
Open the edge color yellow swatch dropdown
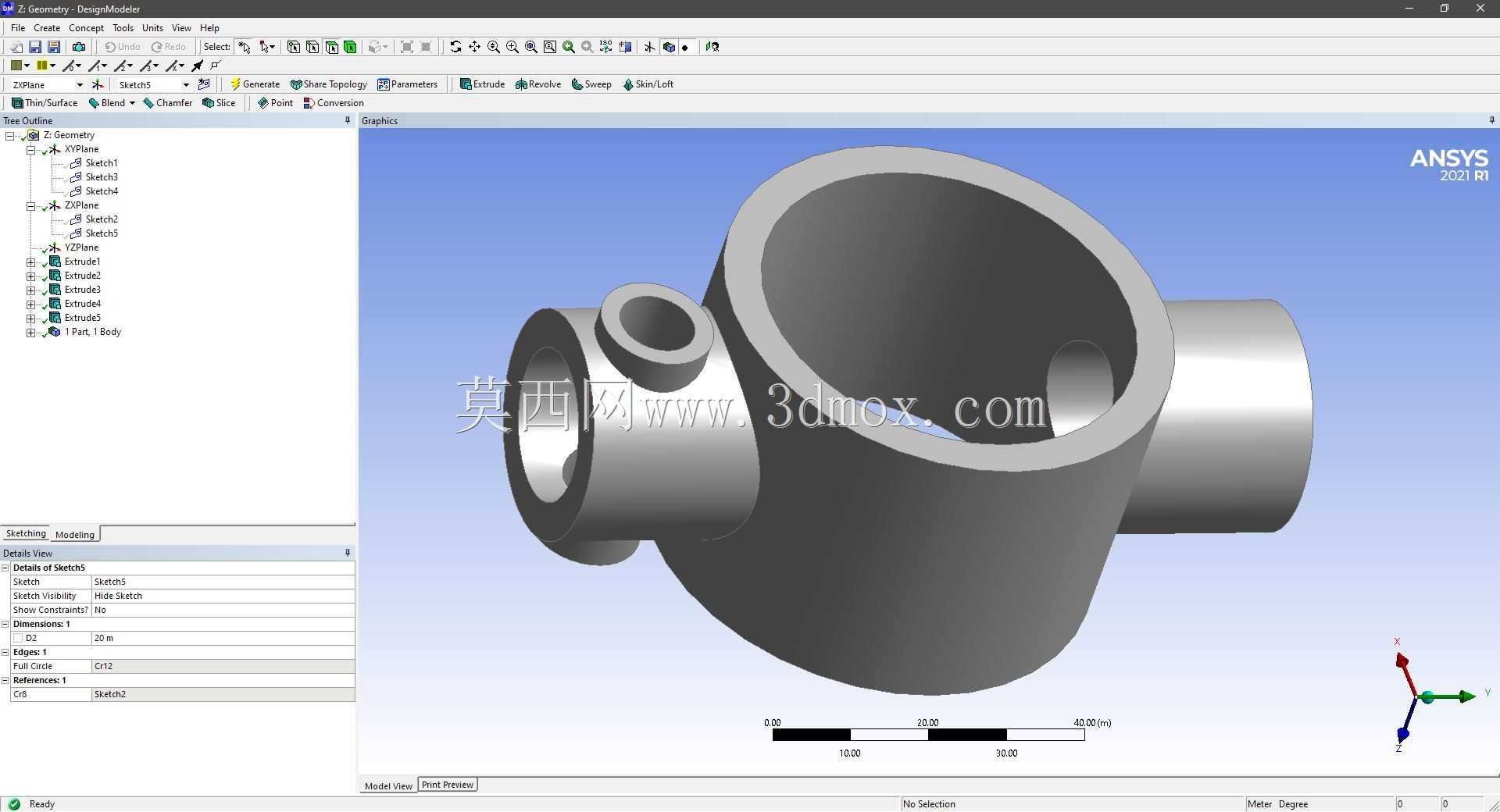pos(52,66)
